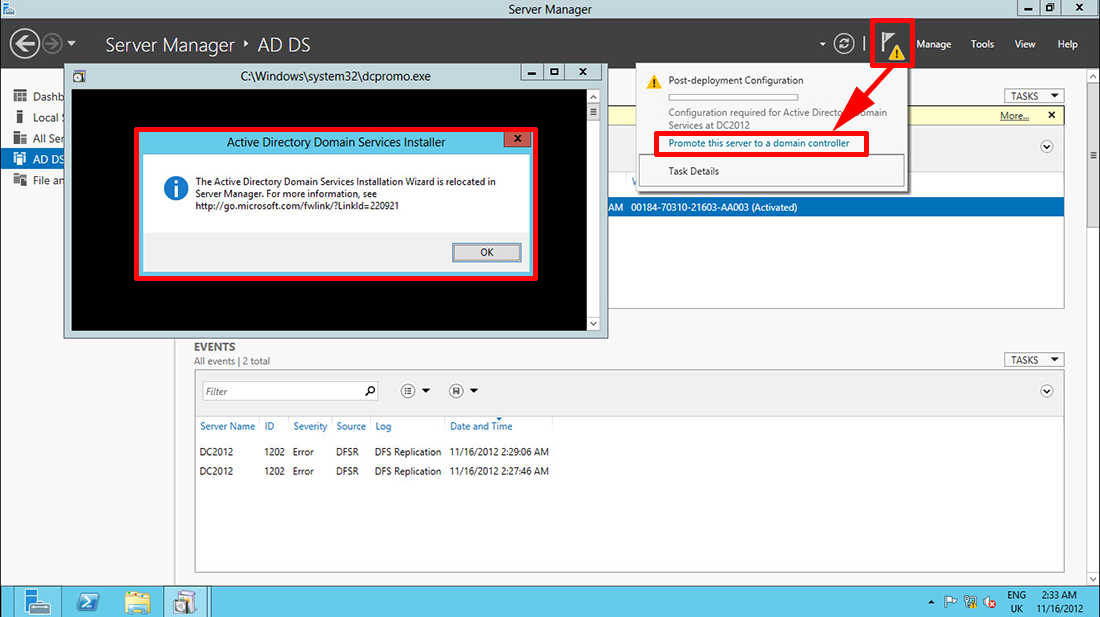
Task: Click the post-deployment progress bar
Action: click(x=733, y=97)
